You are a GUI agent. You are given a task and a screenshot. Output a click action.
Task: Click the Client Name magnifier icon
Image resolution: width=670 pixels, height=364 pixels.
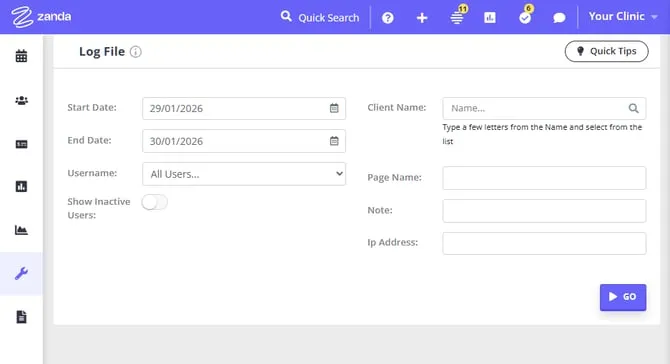pos(633,109)
